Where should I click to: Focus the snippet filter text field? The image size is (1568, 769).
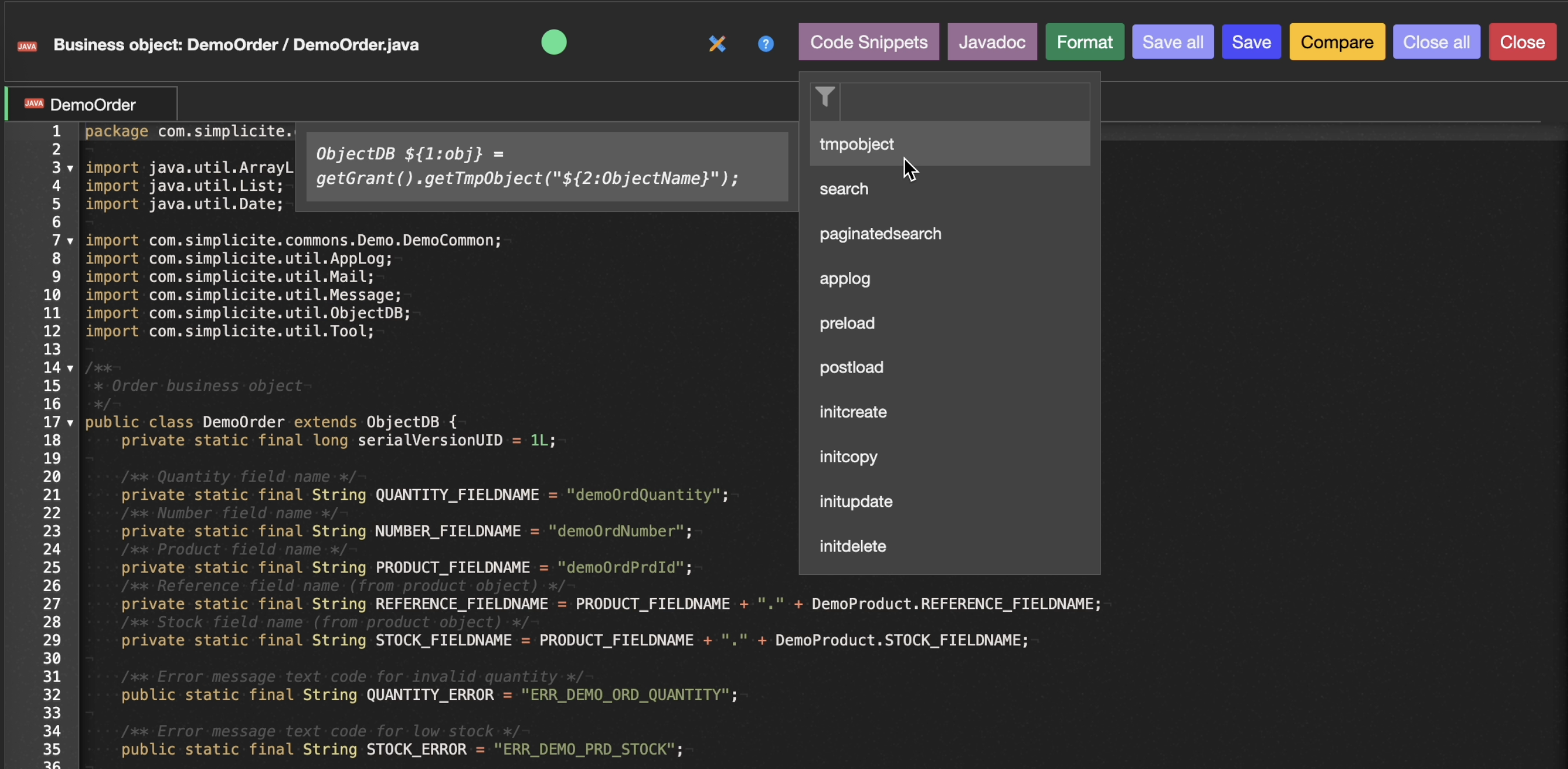pos(964,101)
